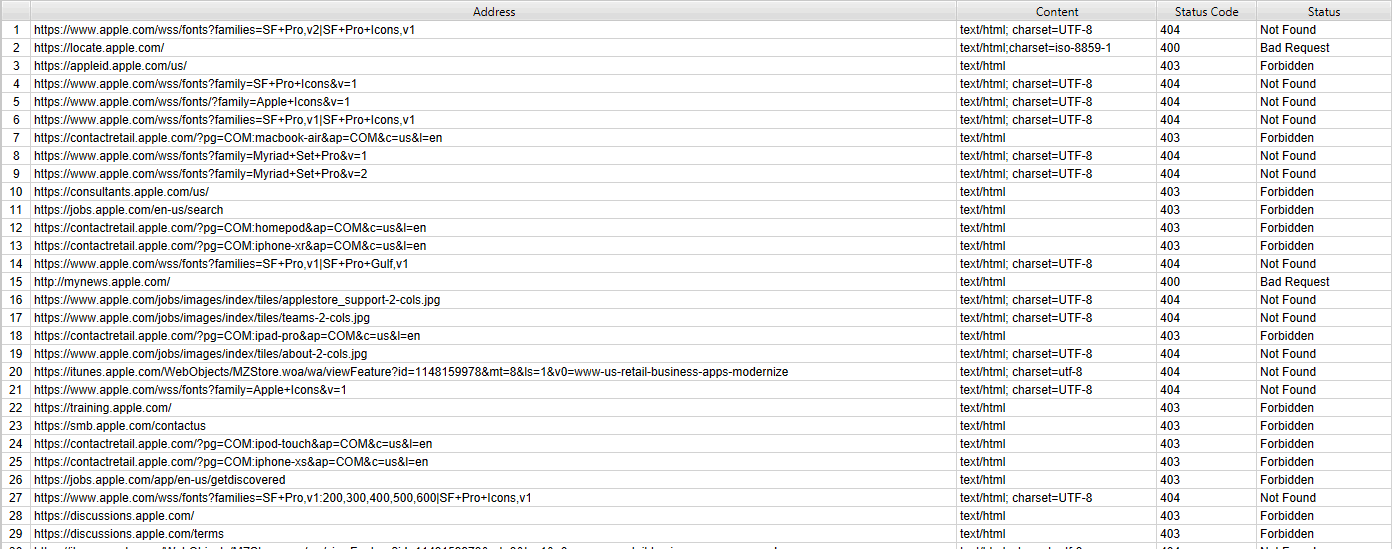Click the Status column header

click(x=1323, y=11)
